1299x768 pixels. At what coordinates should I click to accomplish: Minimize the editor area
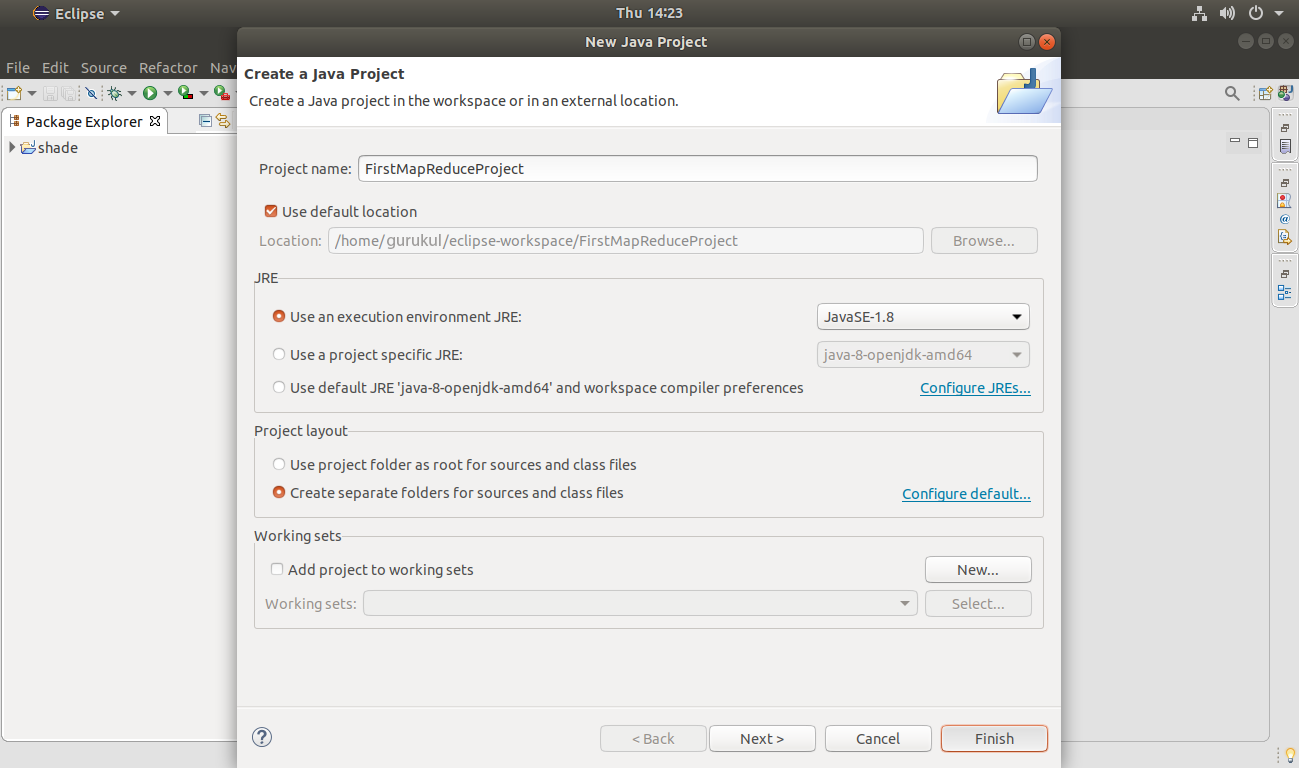click(1235, 142)
